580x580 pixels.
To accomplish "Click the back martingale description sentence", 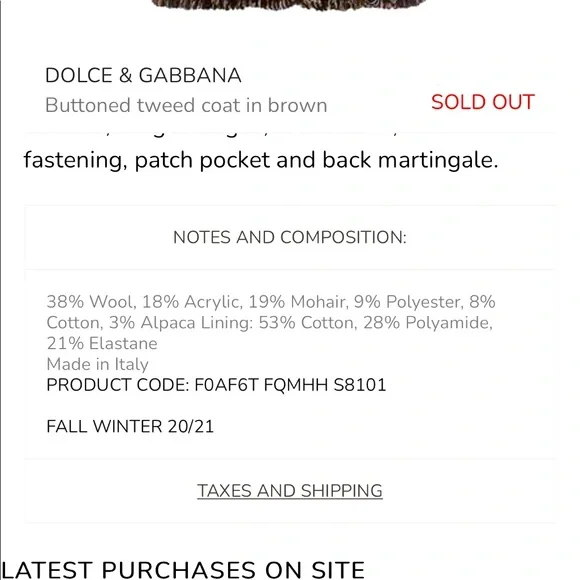I will tap(261, 161).
